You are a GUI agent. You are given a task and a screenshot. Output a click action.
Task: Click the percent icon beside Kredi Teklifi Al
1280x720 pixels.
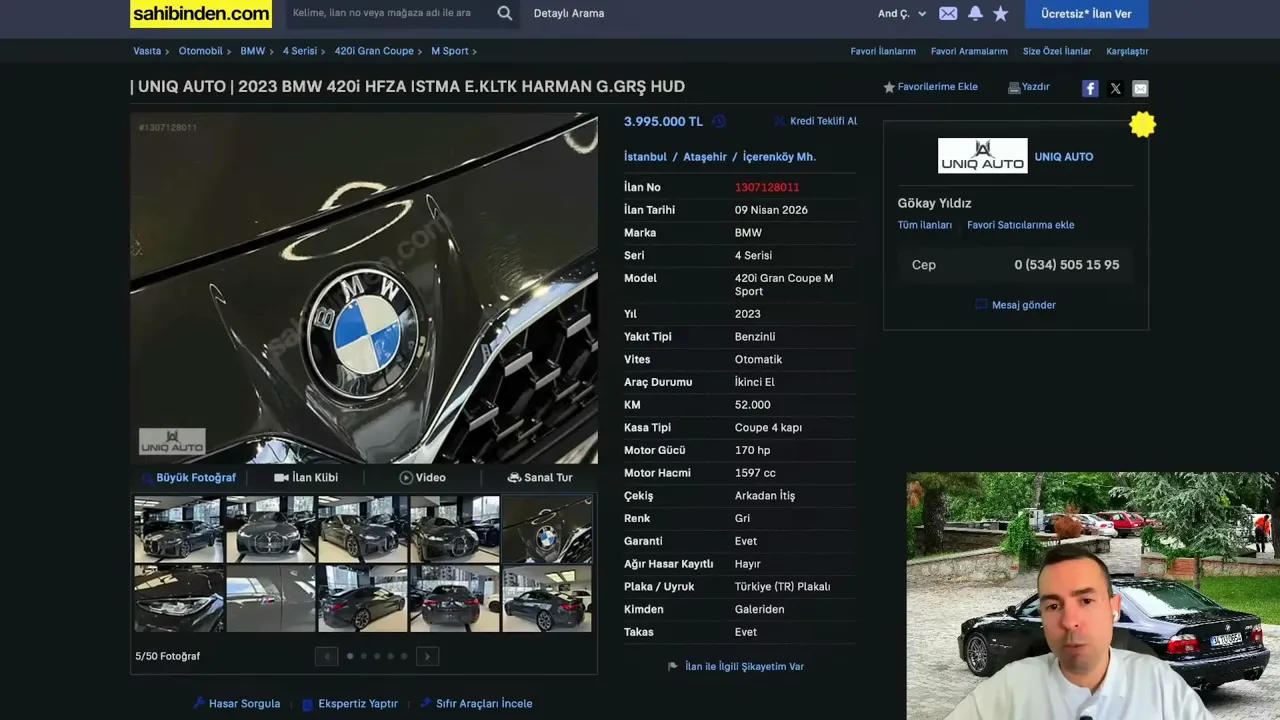click(780, 121)
